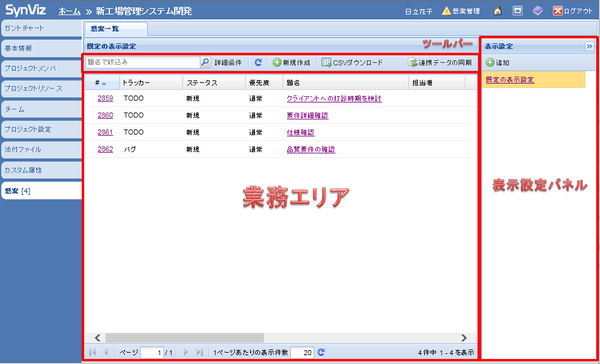Viewport: 600px width, 364px height.
Task: Select 既定の表示設定 in the side panel
Action: point(510,80)
